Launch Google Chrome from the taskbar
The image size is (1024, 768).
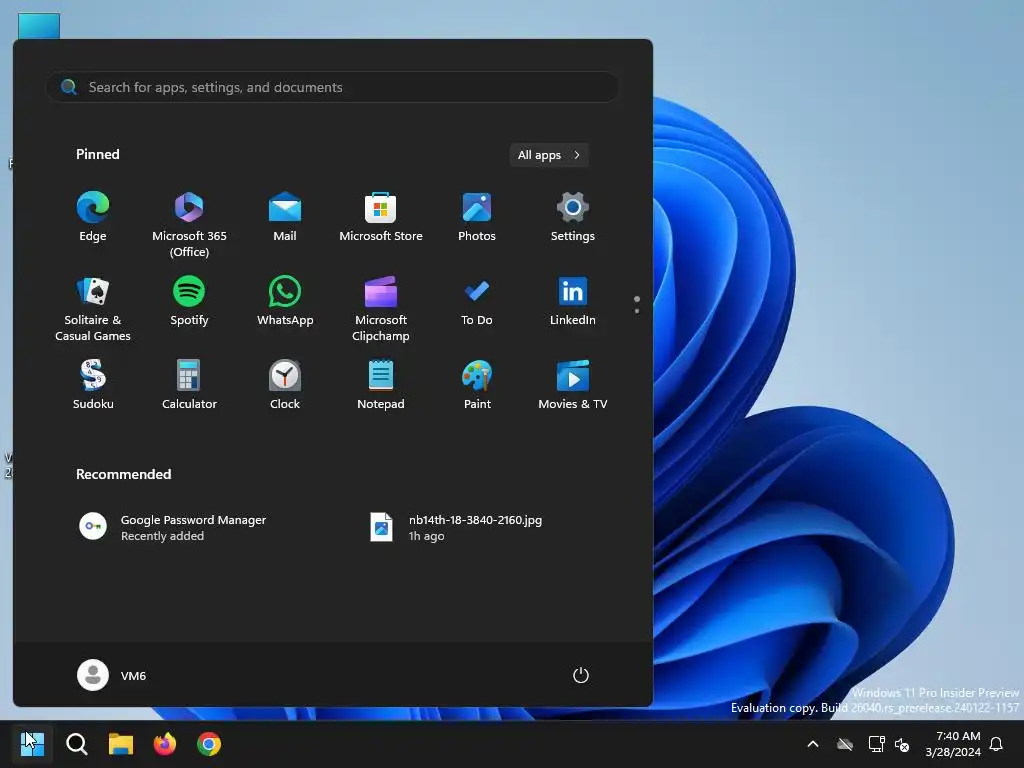pos(209,744)
